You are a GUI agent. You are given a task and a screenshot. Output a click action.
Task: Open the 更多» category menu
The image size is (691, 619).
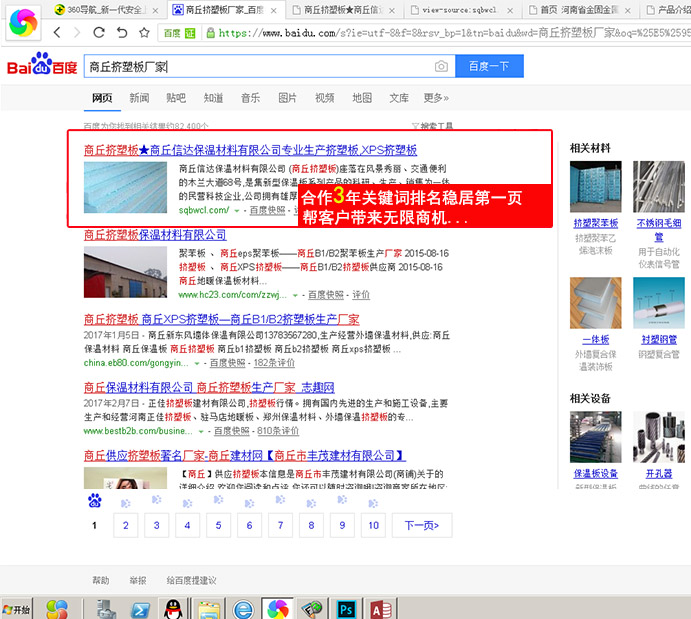click(x=436, y=98)
